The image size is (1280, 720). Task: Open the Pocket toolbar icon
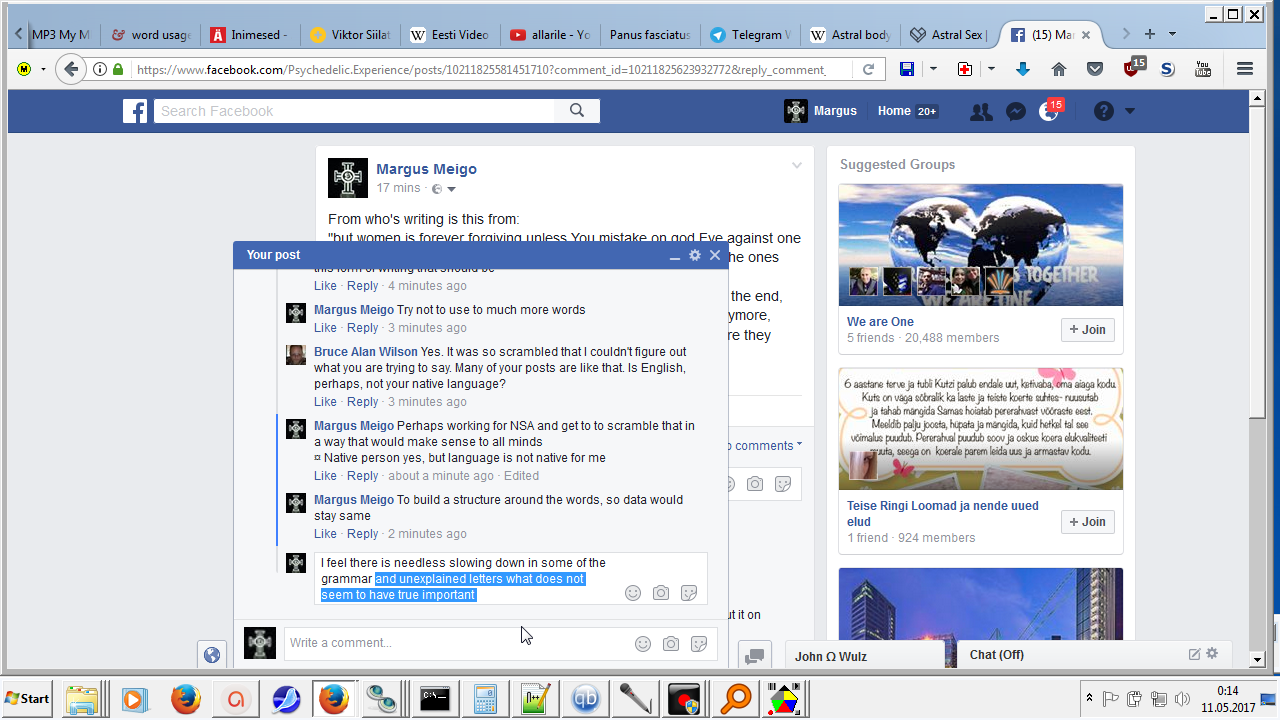click(x=1095, y=69)
